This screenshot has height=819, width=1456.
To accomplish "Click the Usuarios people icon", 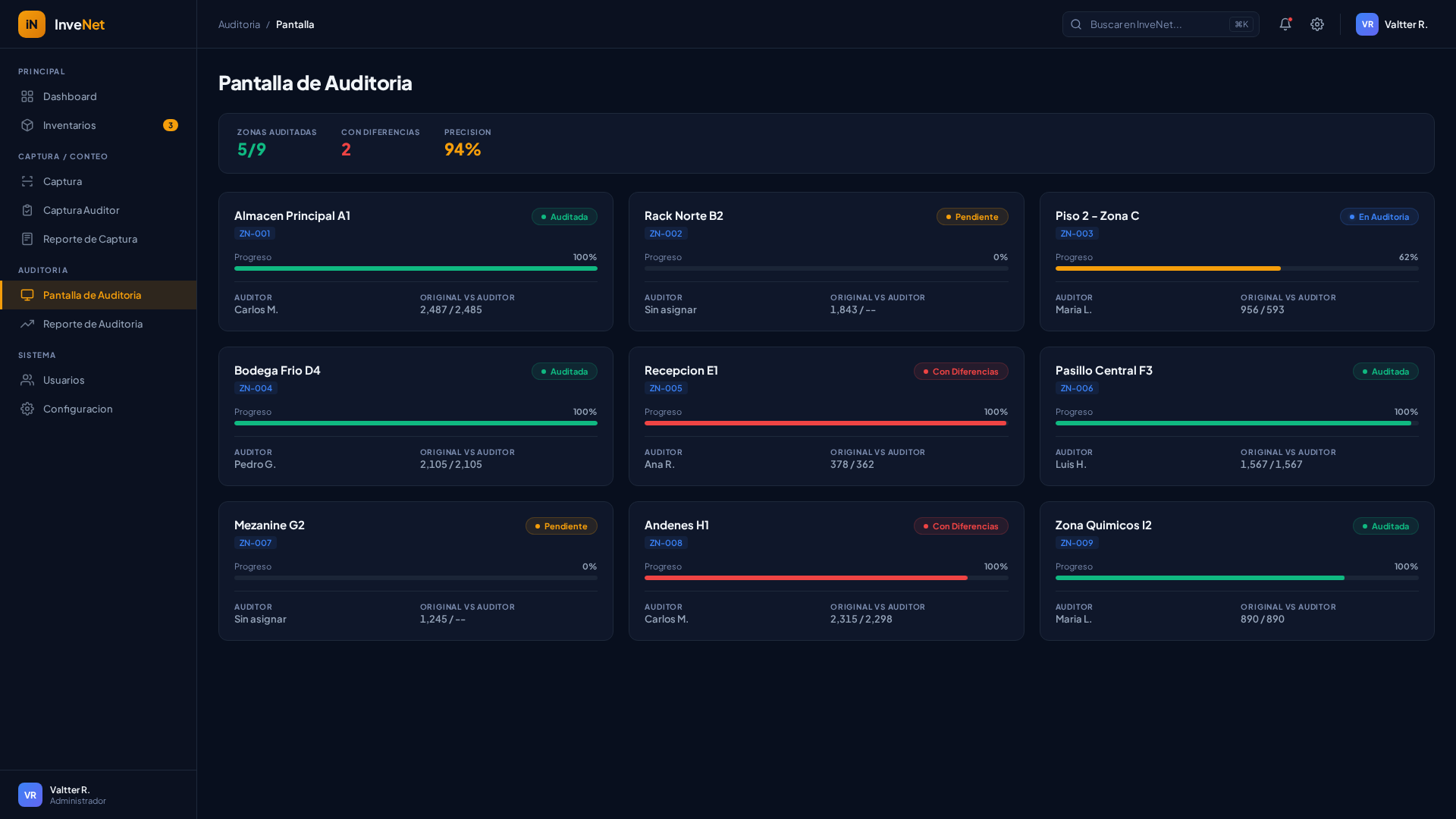I will pos(27,380).
